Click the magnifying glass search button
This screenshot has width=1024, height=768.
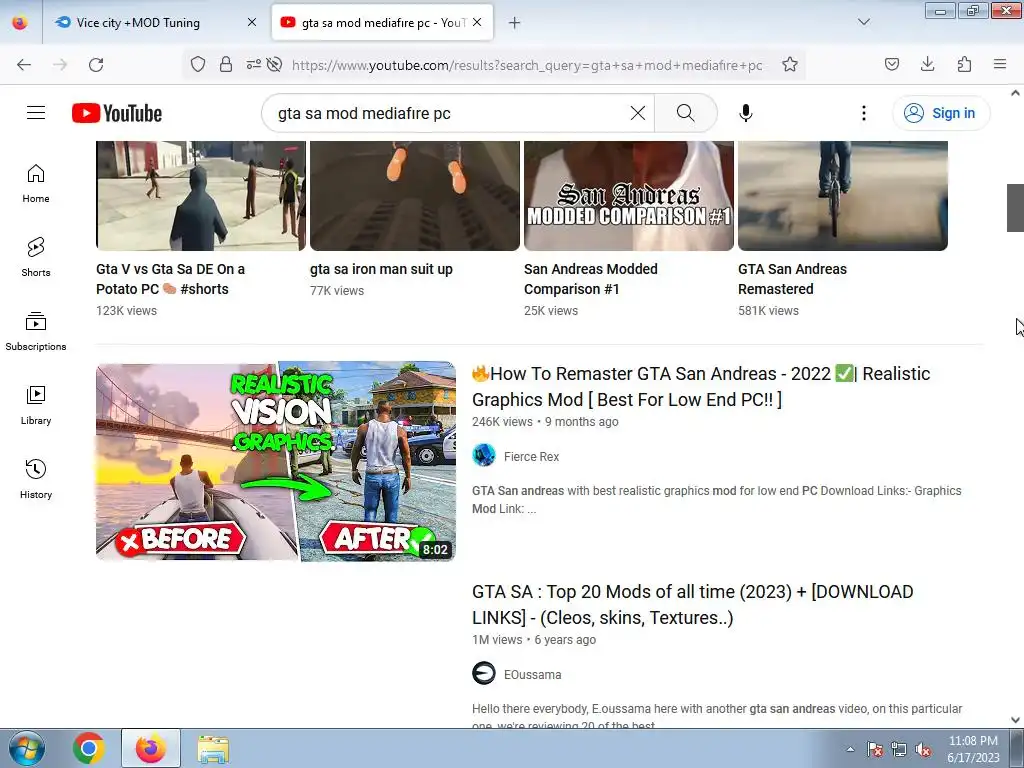[685, 113]
